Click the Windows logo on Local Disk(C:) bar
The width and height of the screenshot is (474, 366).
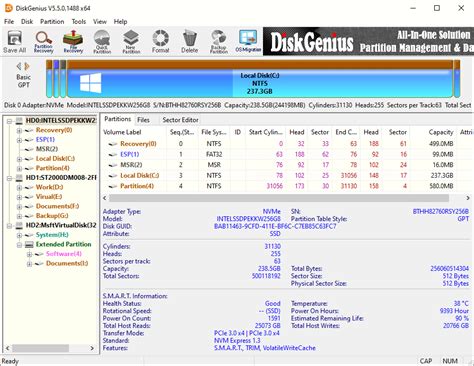point(91,83)
